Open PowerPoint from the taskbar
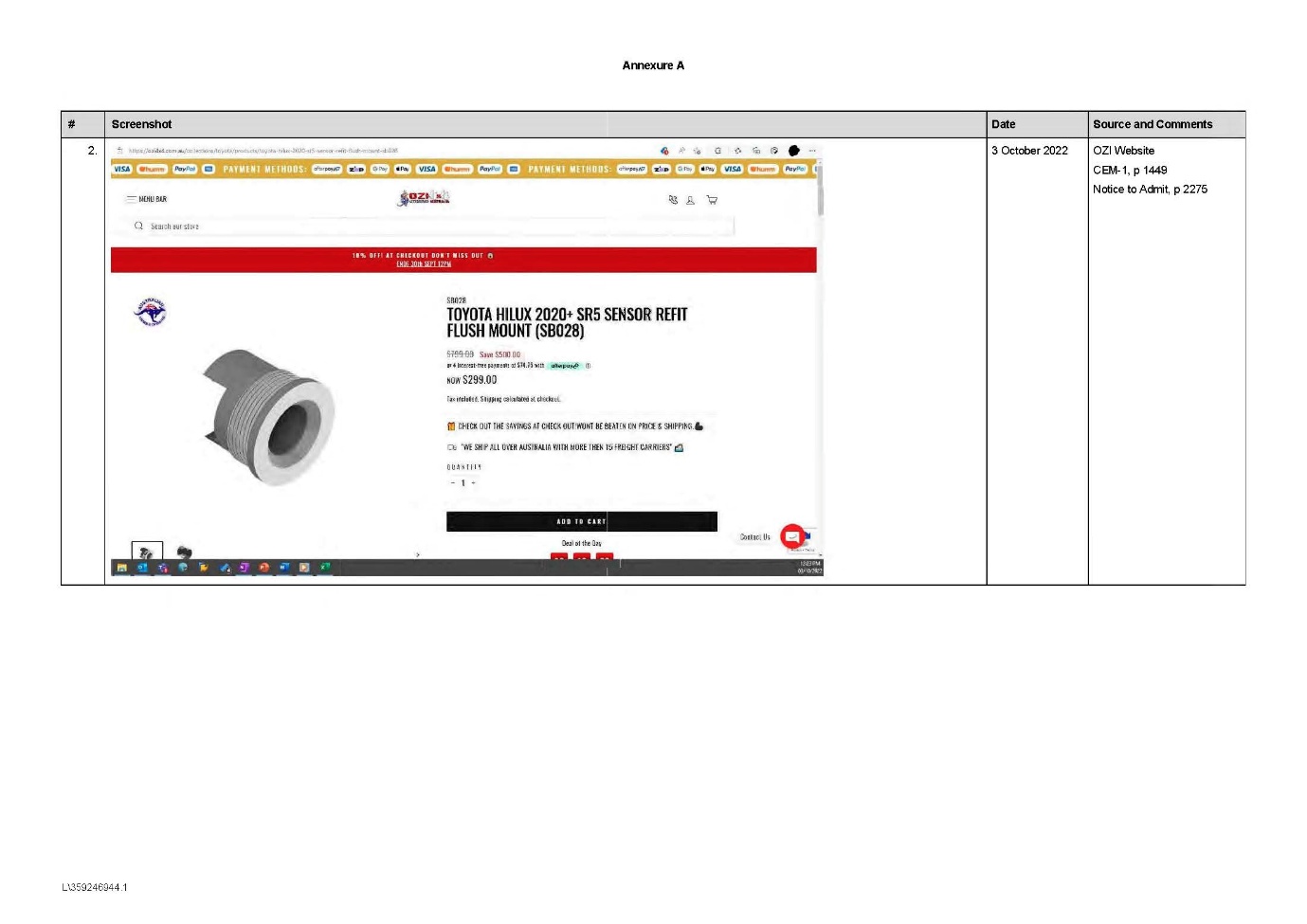The image size is (1307, 924). [x=264, y=568]
